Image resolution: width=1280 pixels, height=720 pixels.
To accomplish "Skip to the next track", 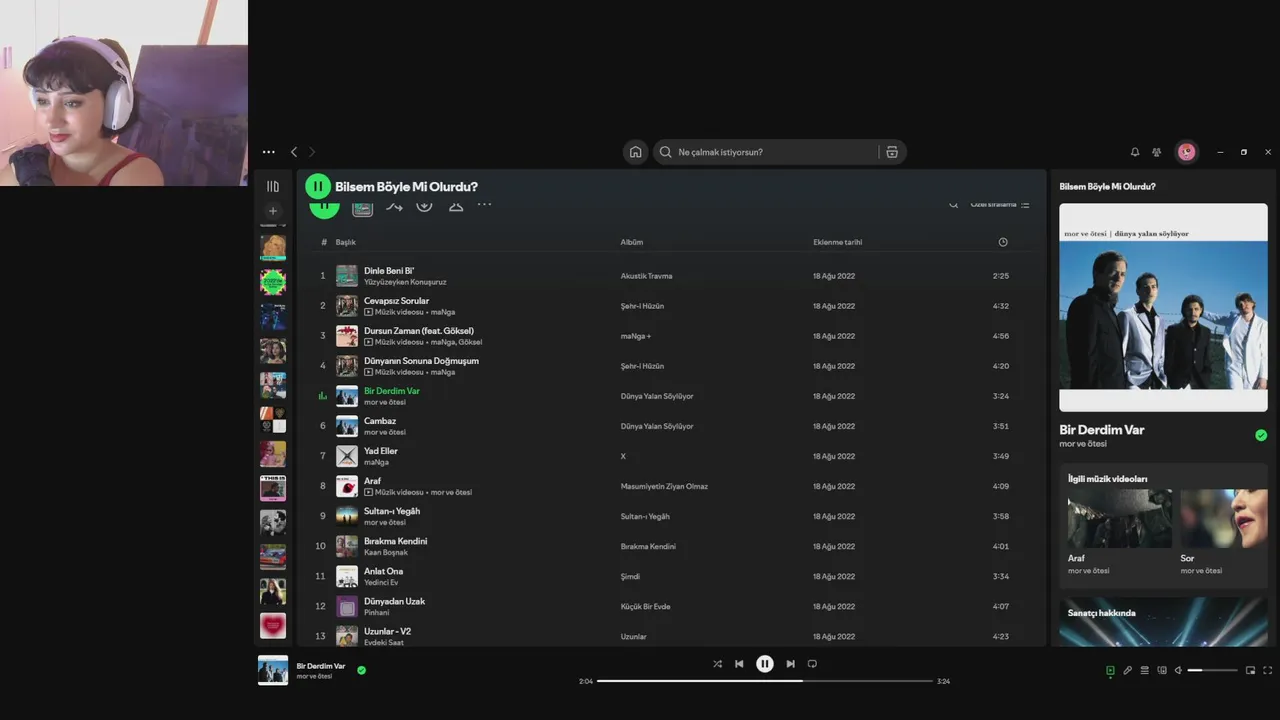I will (790, 664).
